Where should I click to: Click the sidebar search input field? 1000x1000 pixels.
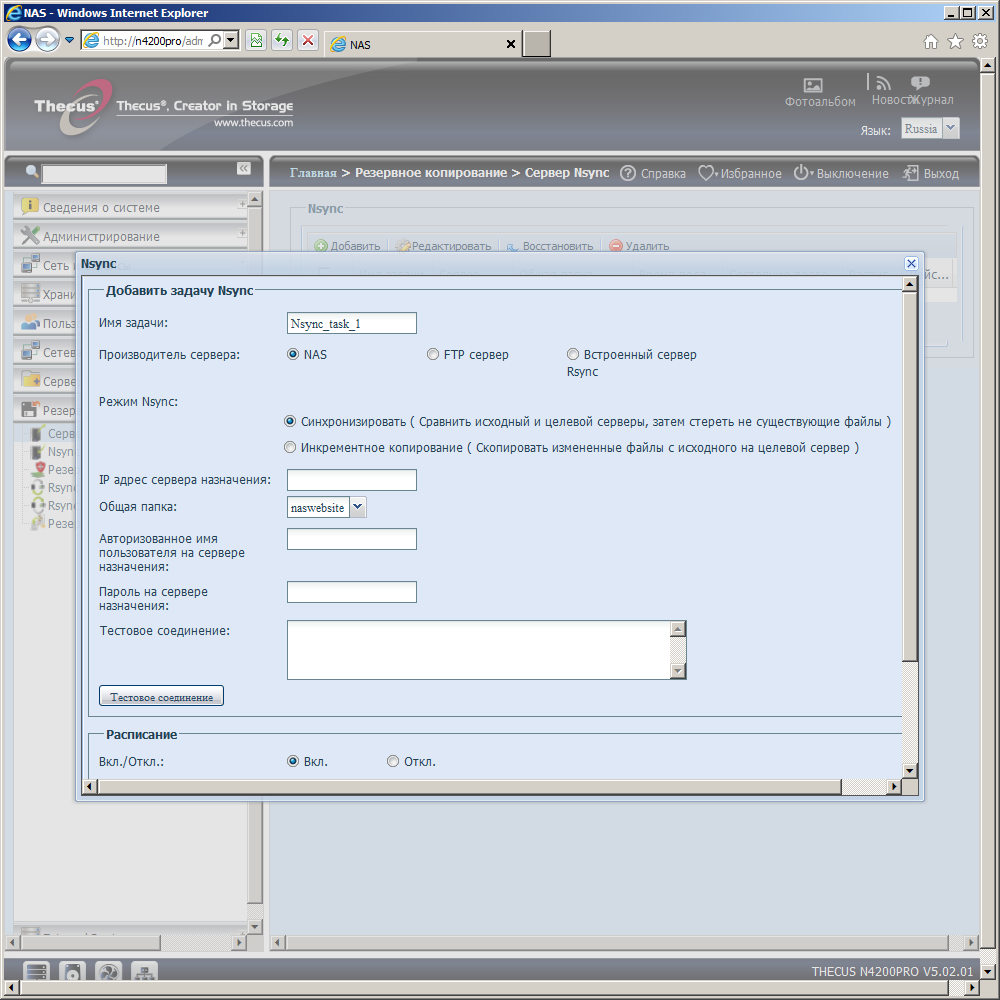104,173
